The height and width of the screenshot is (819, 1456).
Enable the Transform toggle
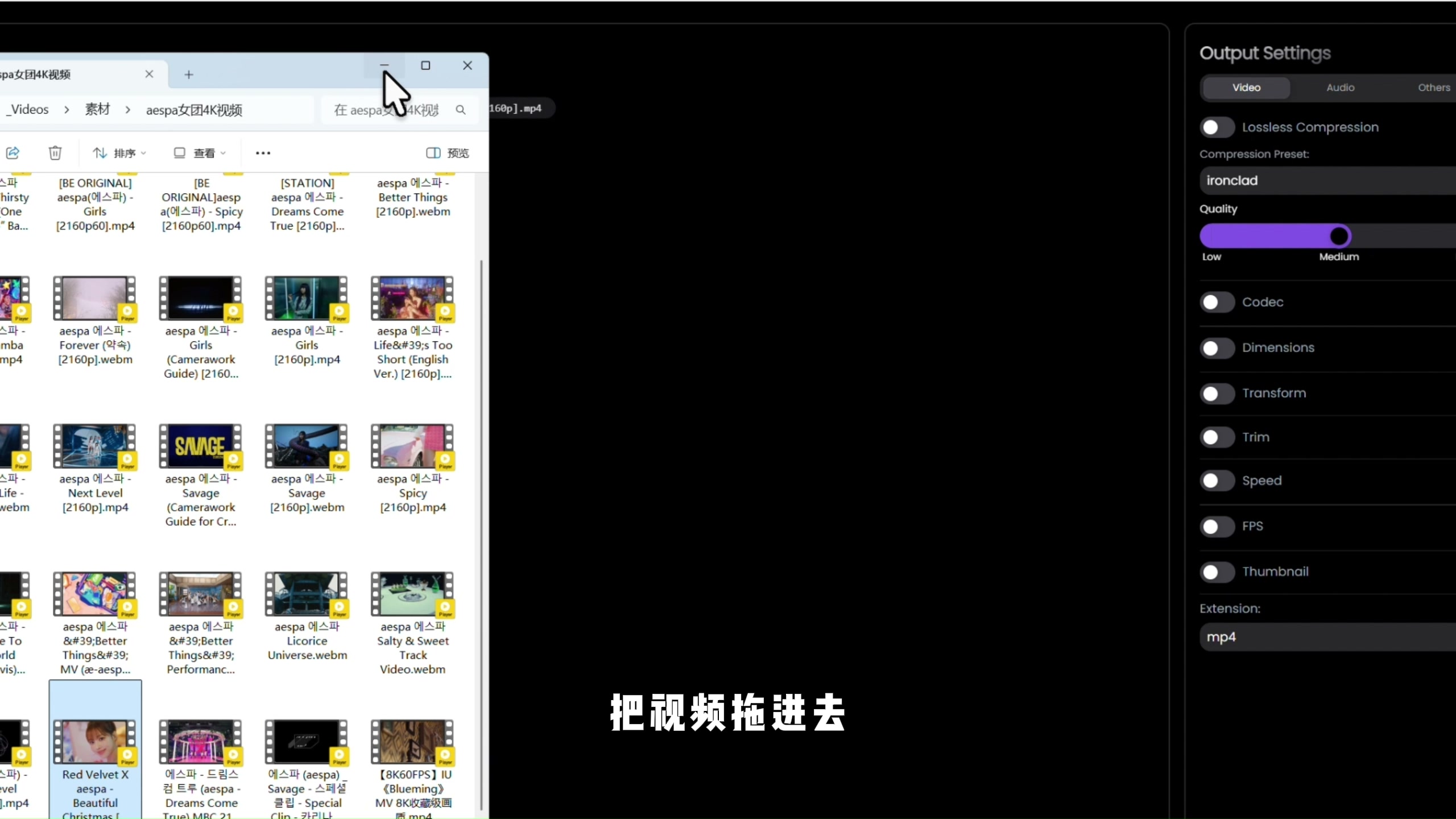click(1217, 393)
